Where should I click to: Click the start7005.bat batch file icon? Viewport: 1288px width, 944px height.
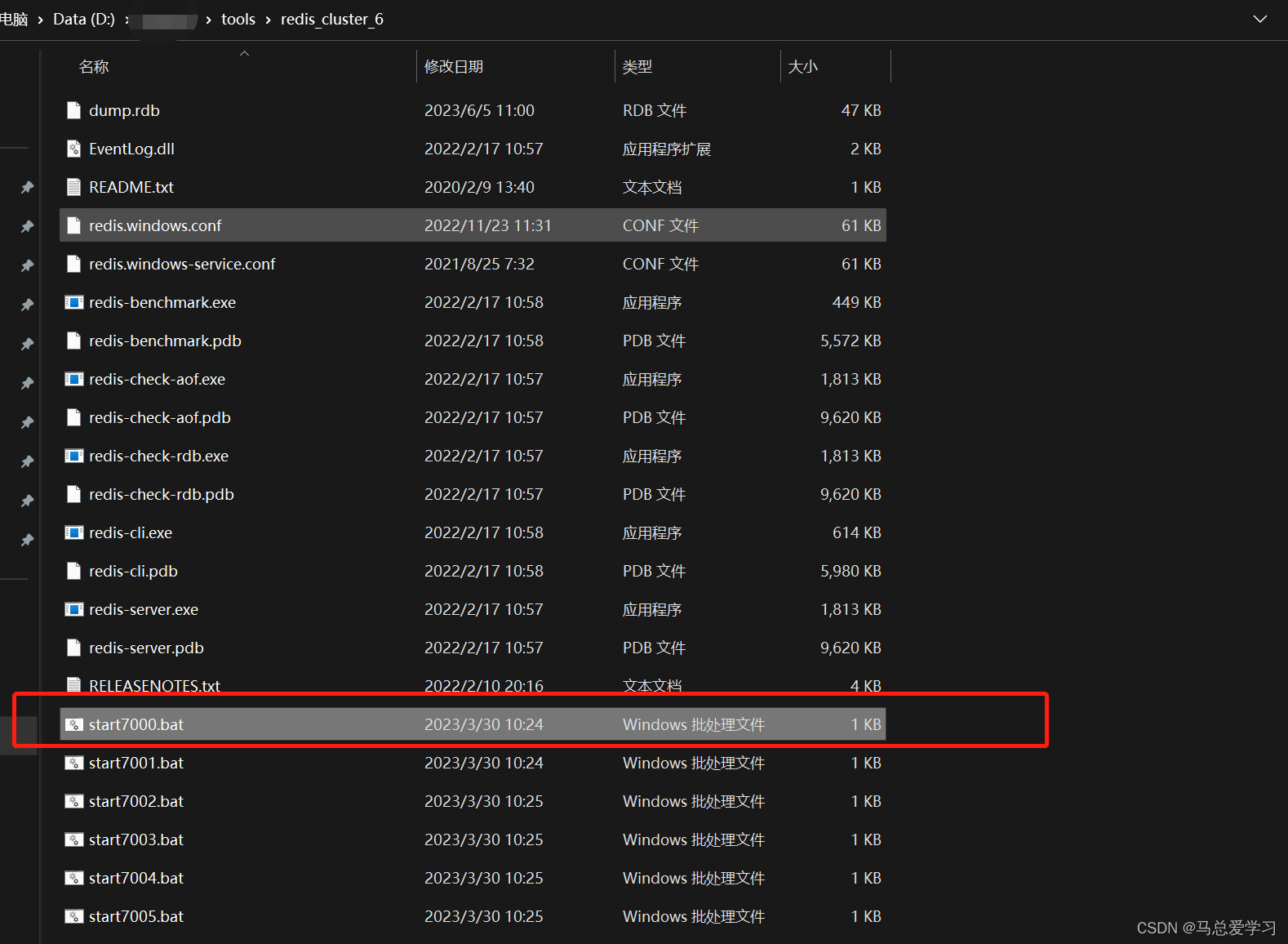pyautogui.click(x=73, y=916)
